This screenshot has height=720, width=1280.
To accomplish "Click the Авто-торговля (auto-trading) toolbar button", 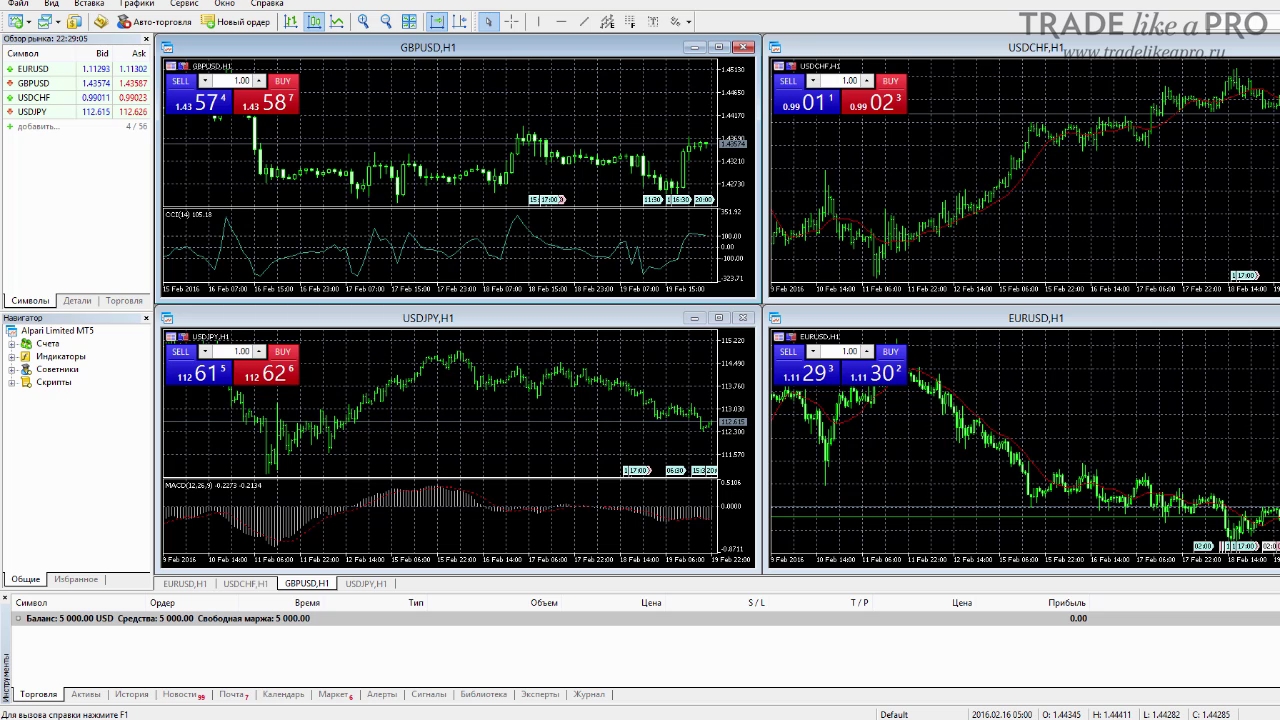I will 154,21.
